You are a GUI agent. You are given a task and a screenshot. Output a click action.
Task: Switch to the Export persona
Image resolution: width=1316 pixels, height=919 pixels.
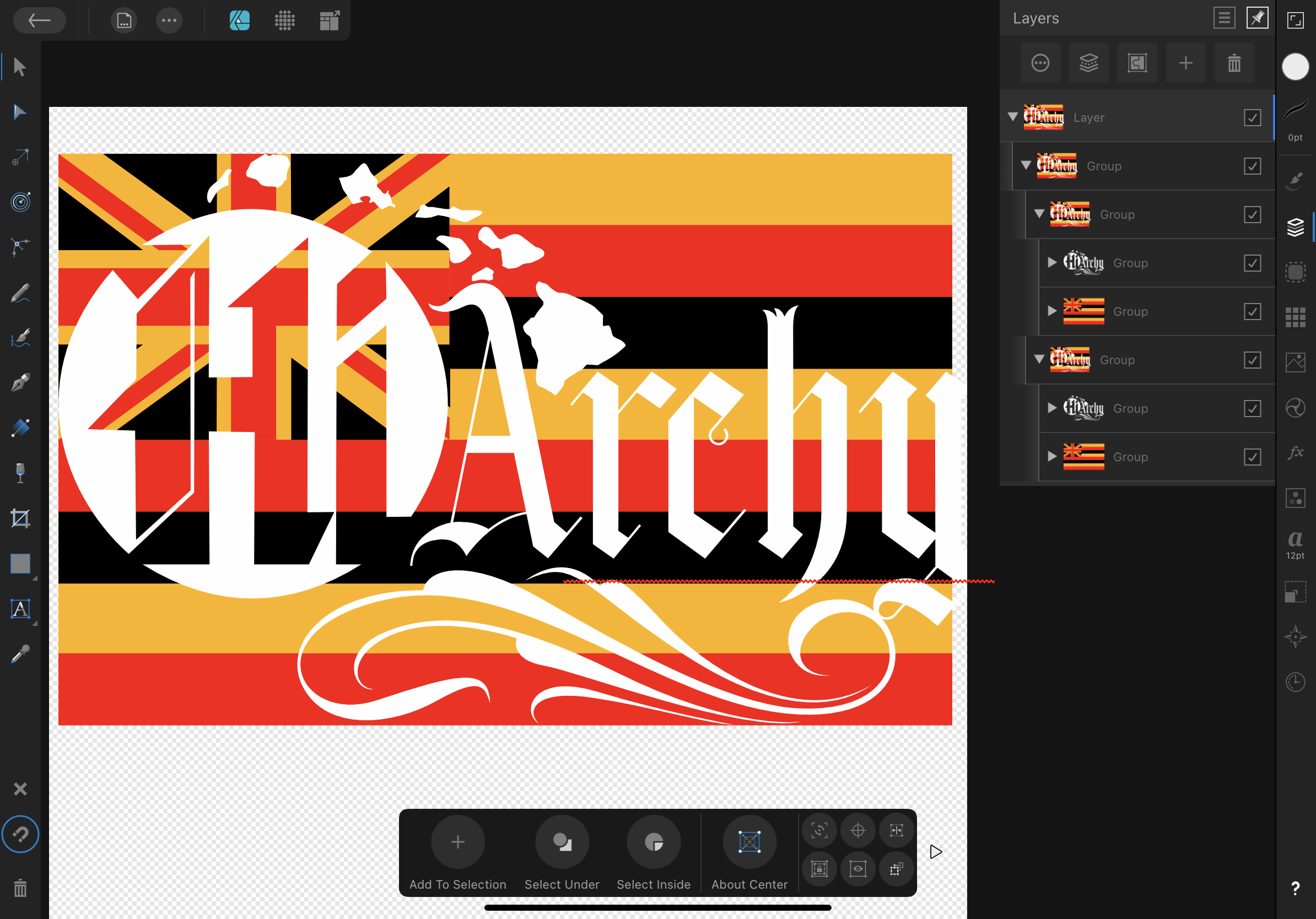330,20
